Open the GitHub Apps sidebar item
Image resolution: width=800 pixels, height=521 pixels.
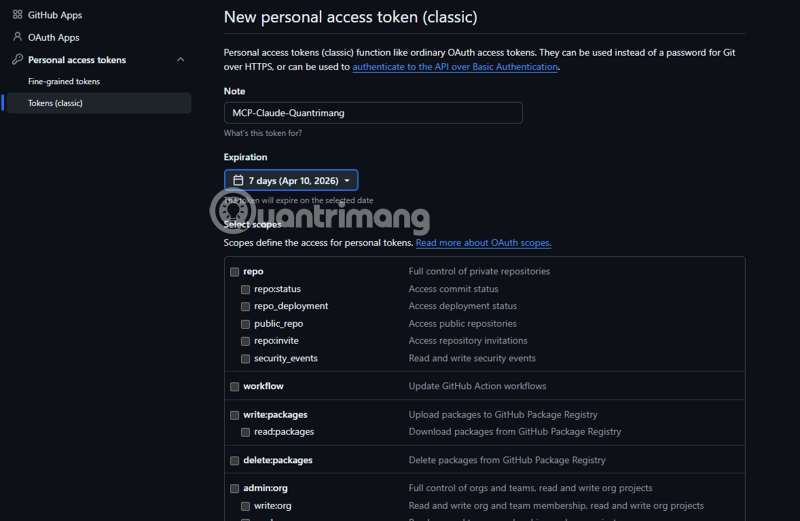pos(55,15)
